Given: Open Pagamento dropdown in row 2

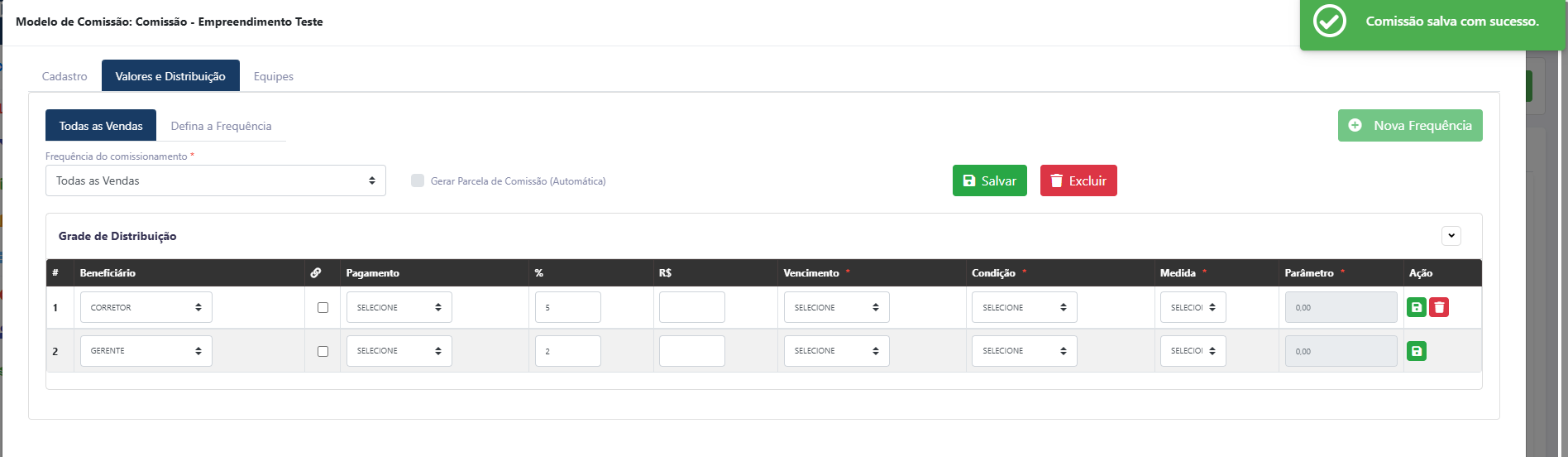Looking at the screenshot, I should pyautogui.click(x=399, y=351).
